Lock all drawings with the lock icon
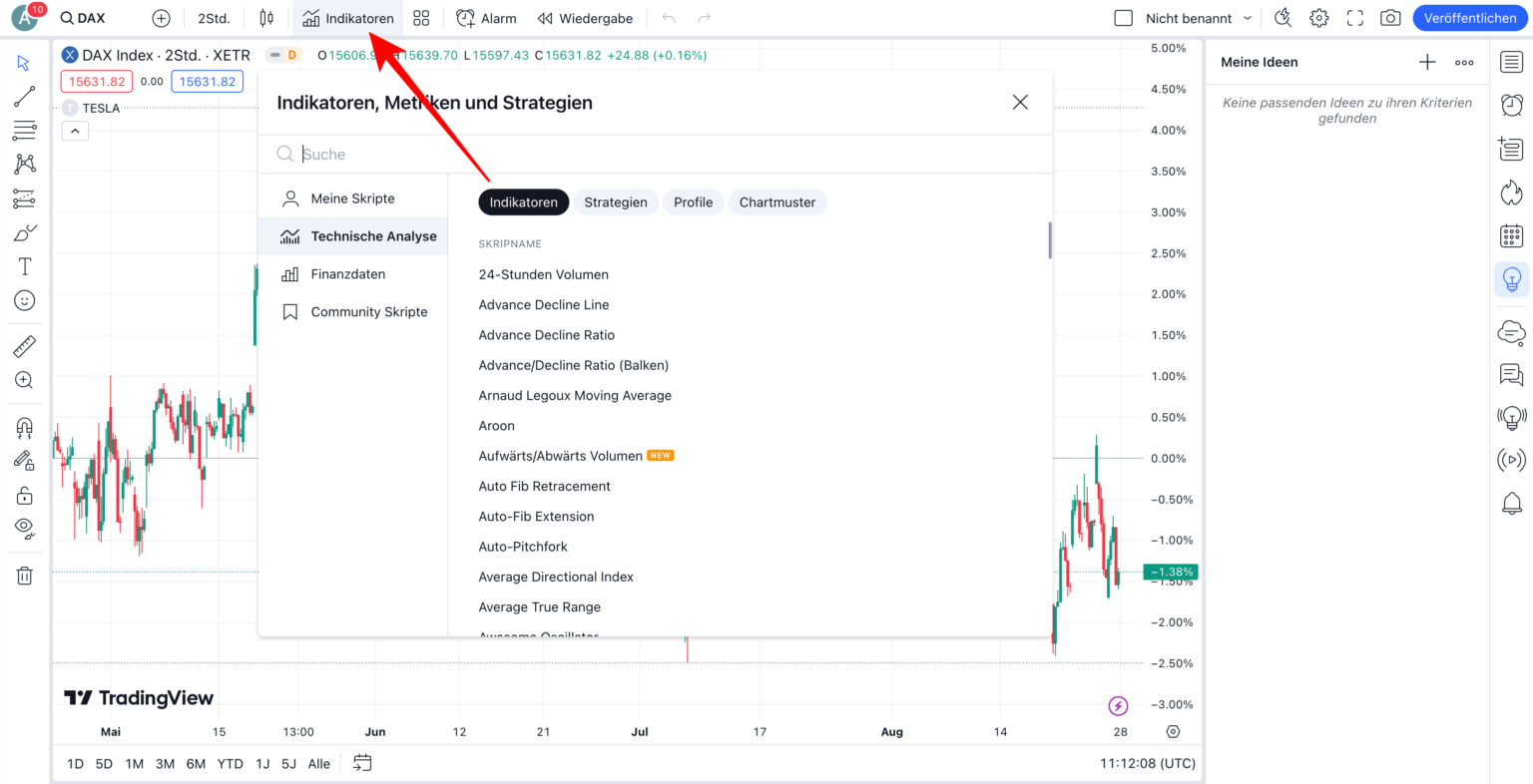 25,496
